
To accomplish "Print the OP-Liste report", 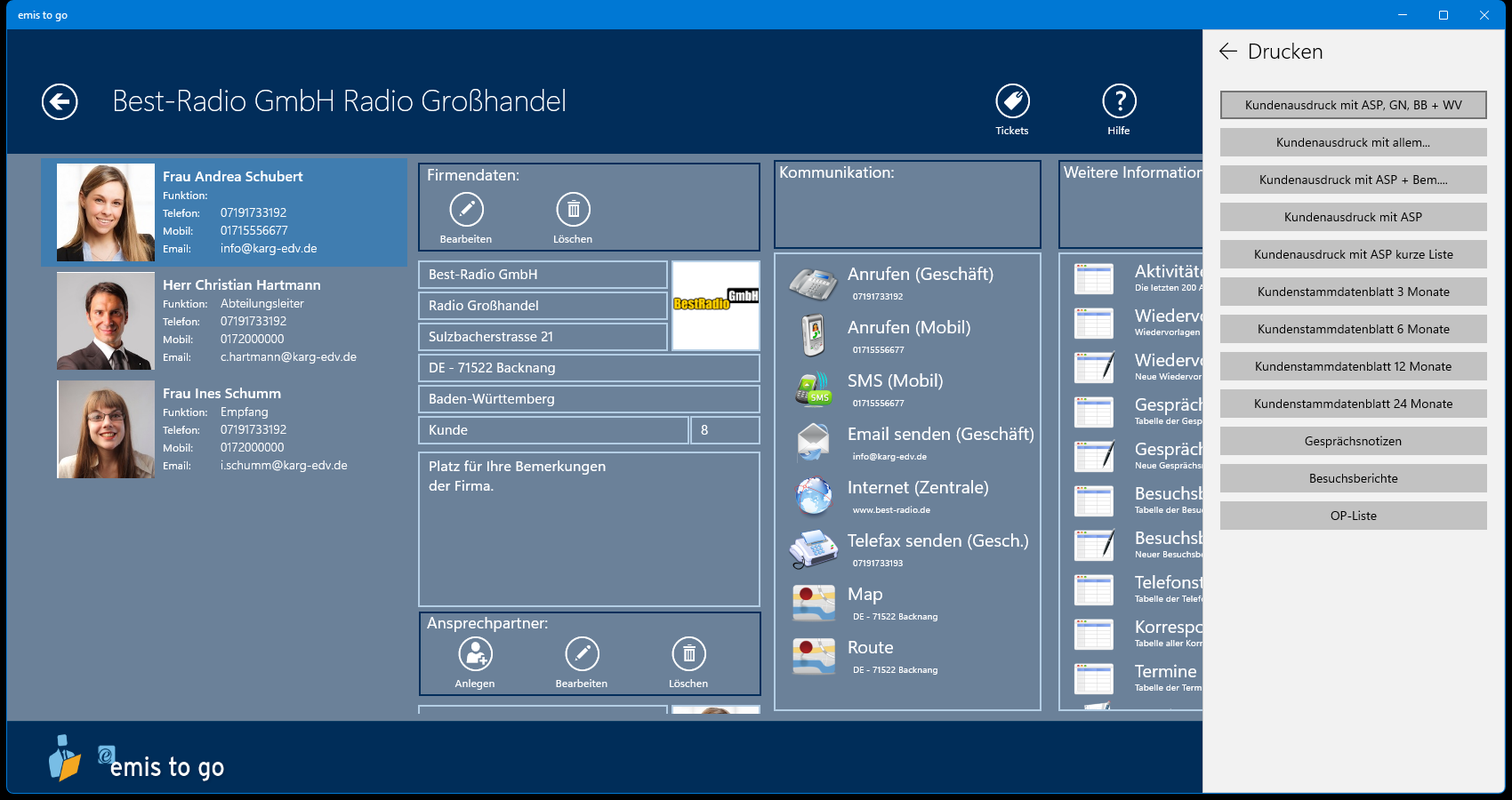I will (x=1354, y=516).
